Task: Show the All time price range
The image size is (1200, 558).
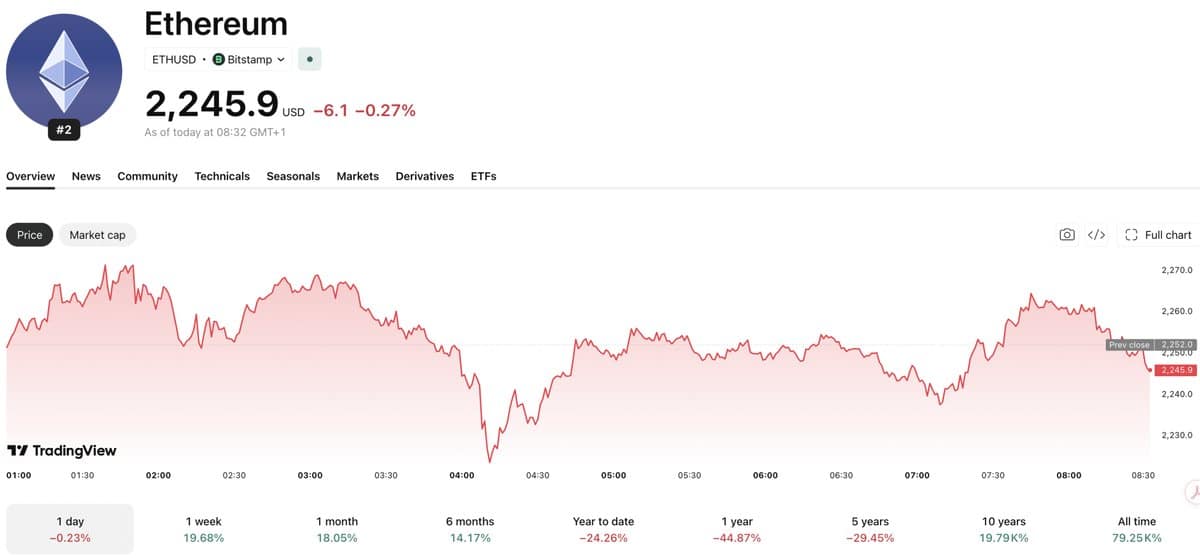Action: [1137, 529]
